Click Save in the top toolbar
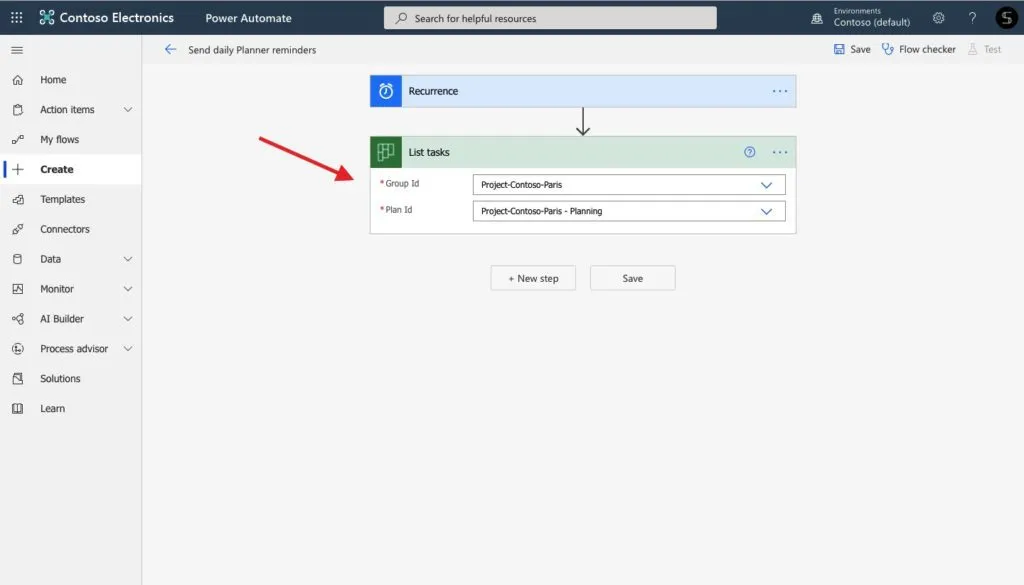 point(852,50)
